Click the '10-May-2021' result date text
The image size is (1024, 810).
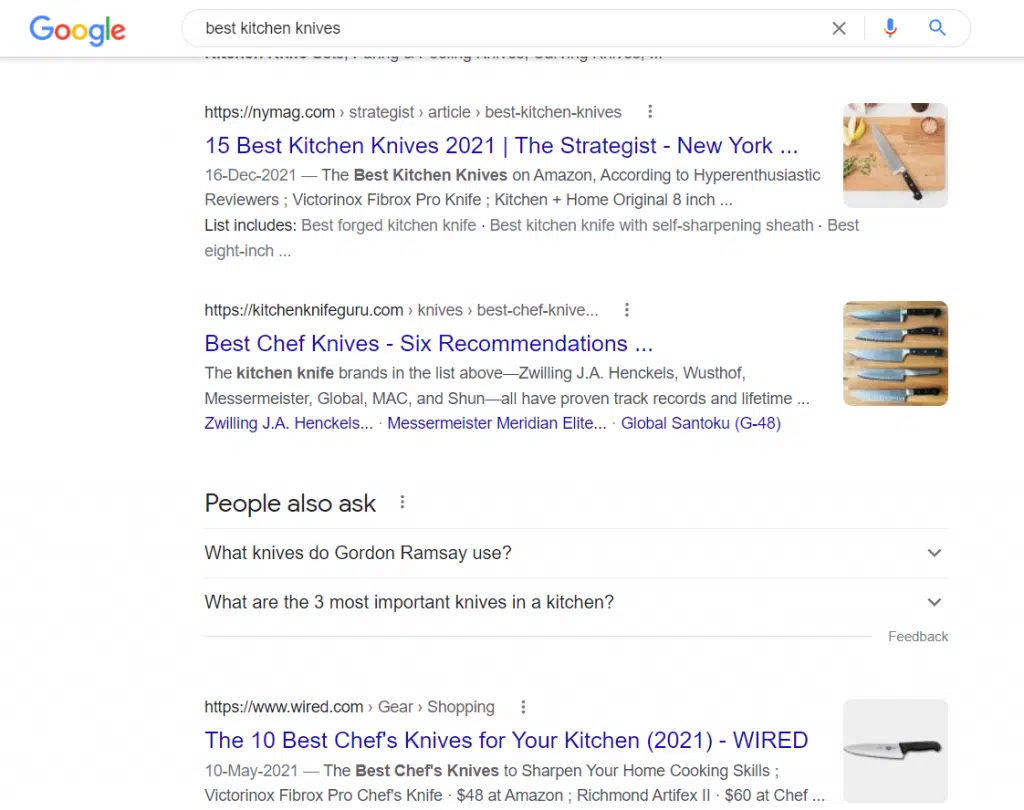[x=251, y=771]
